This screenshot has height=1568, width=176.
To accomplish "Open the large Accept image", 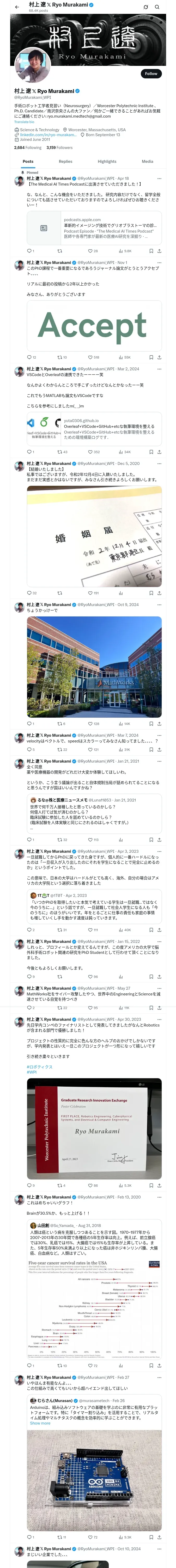I will pyautogui.click(x=94, y=326).
